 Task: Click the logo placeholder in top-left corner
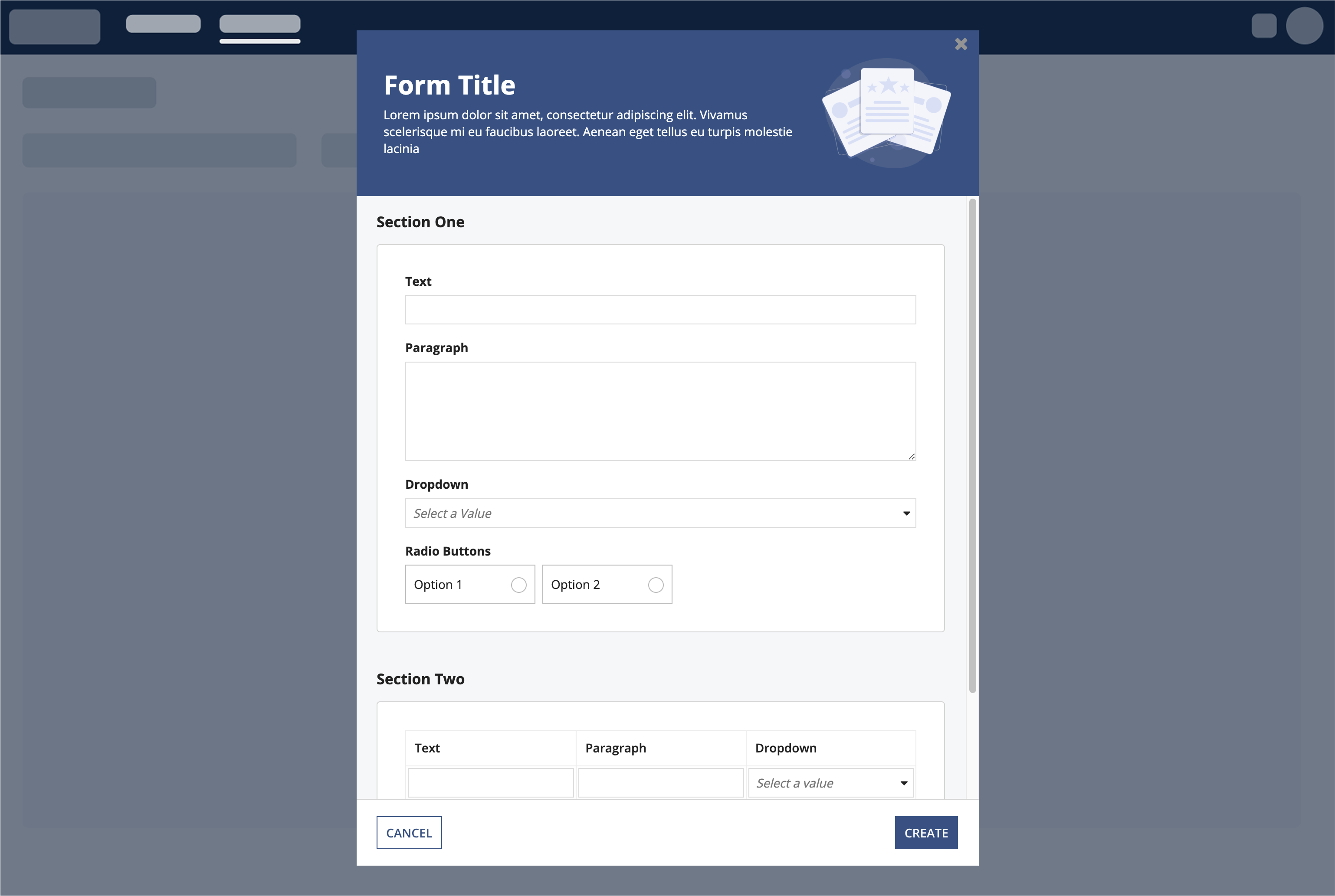tap(55, 26)
